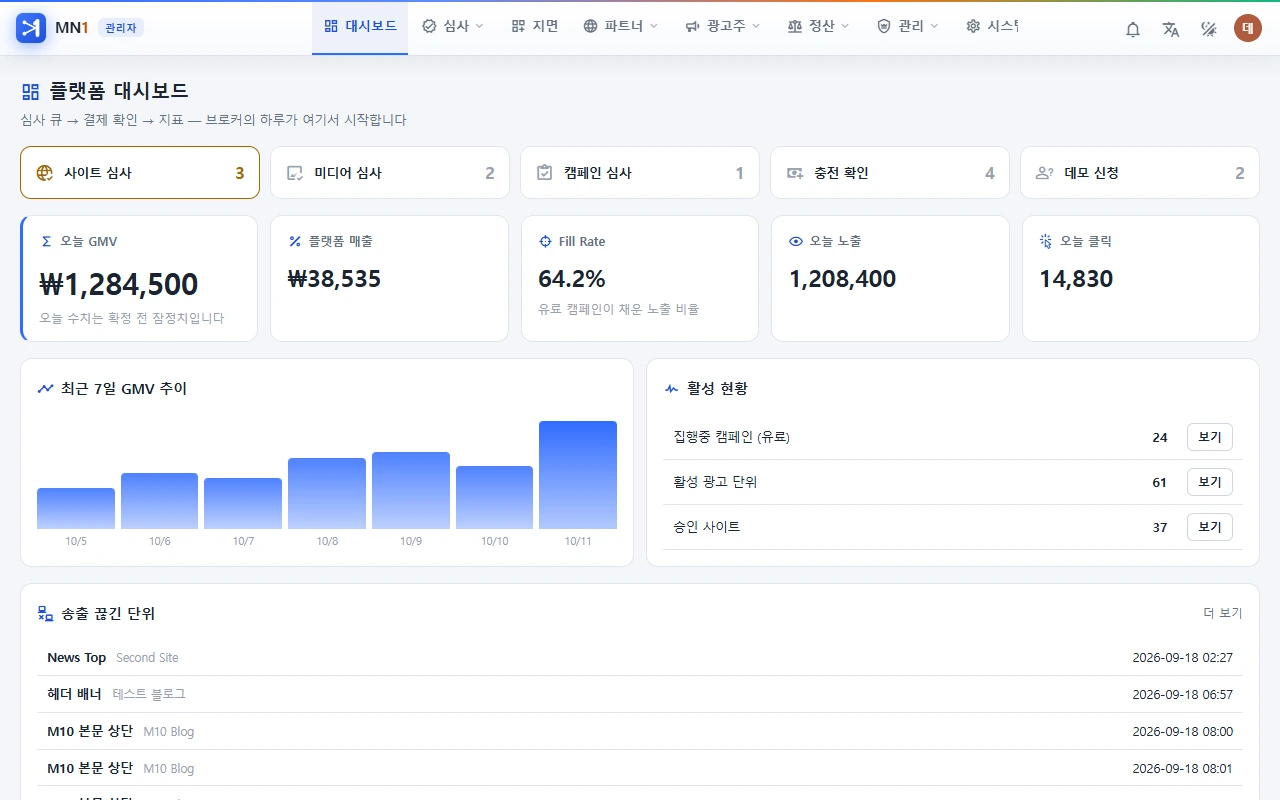
Task: Open the 미디어 심사 queue card
Action: (390, 173)
